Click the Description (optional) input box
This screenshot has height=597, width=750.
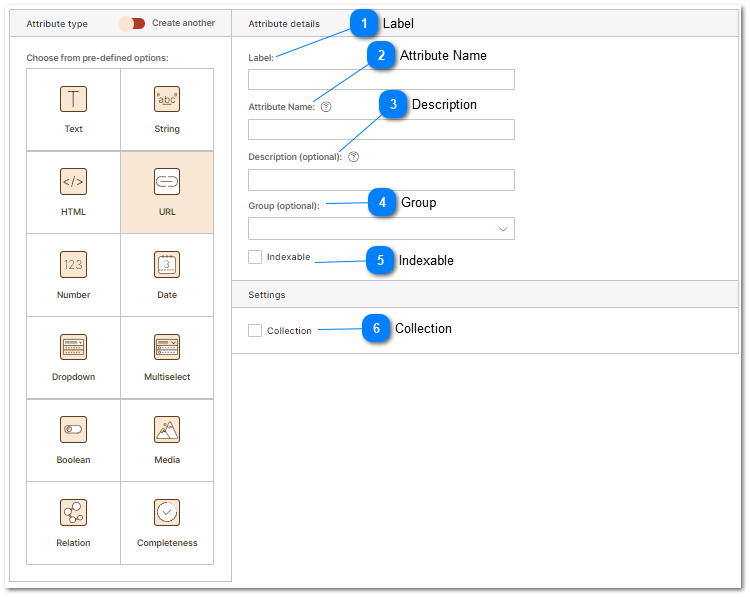(381, 180)
